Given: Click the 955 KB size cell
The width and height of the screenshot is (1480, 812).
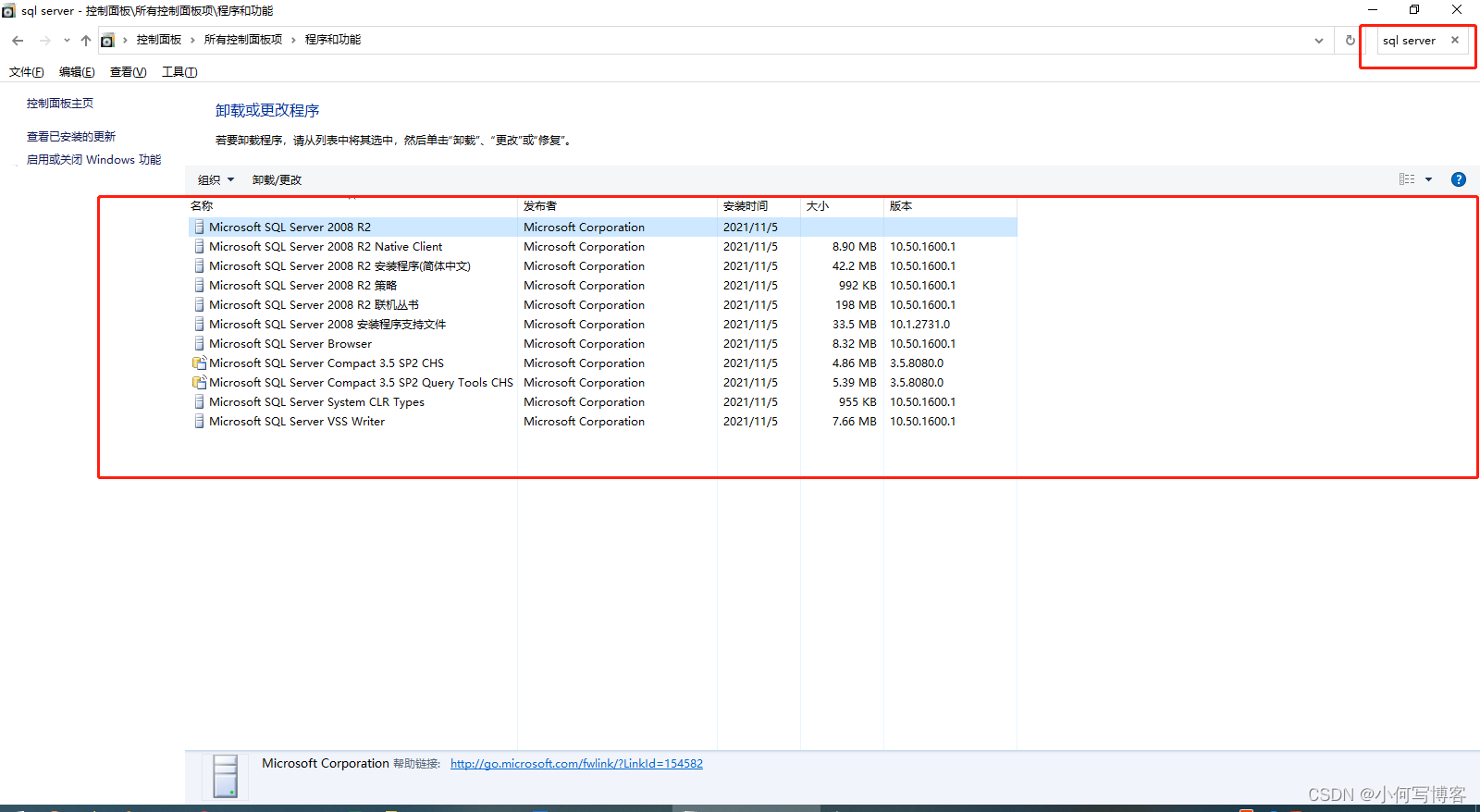Looking at the screenshot, I should pos(857,401).
